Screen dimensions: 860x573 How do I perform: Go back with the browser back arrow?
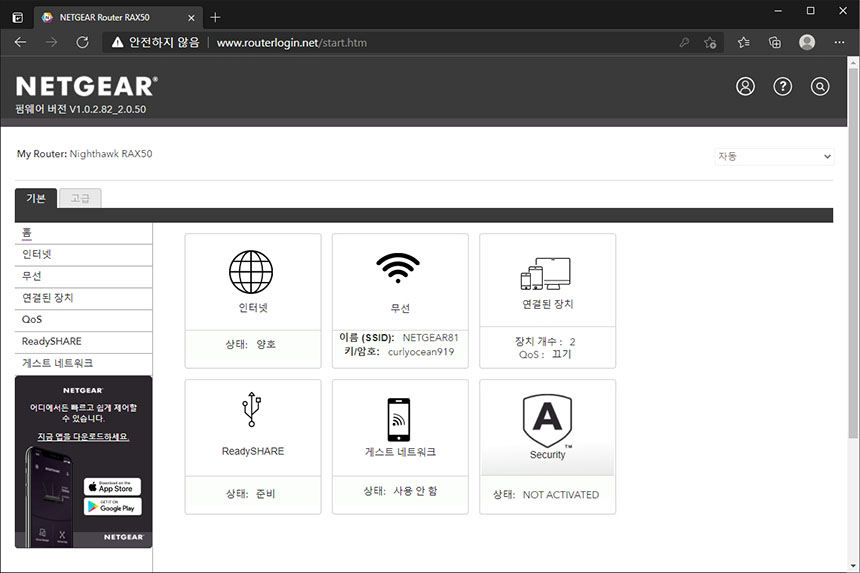(20, 42)
